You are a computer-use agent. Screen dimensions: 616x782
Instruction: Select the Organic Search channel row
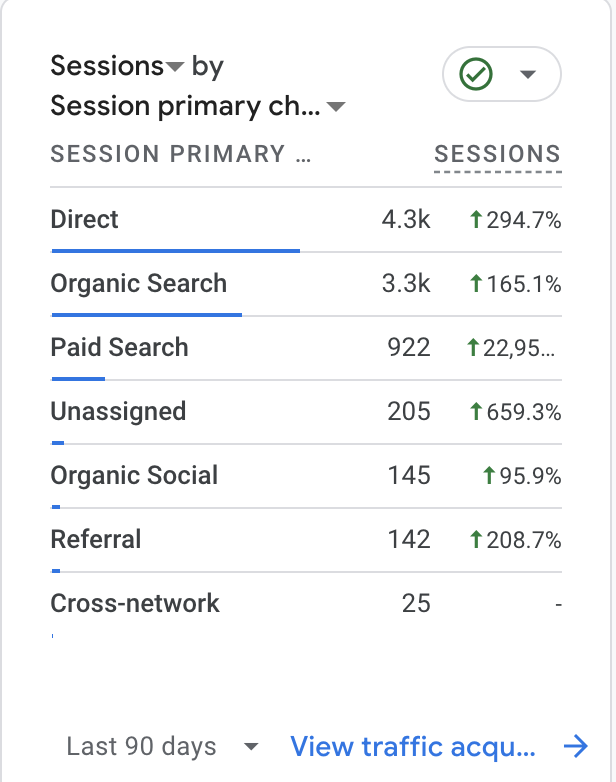pos(139,283)
